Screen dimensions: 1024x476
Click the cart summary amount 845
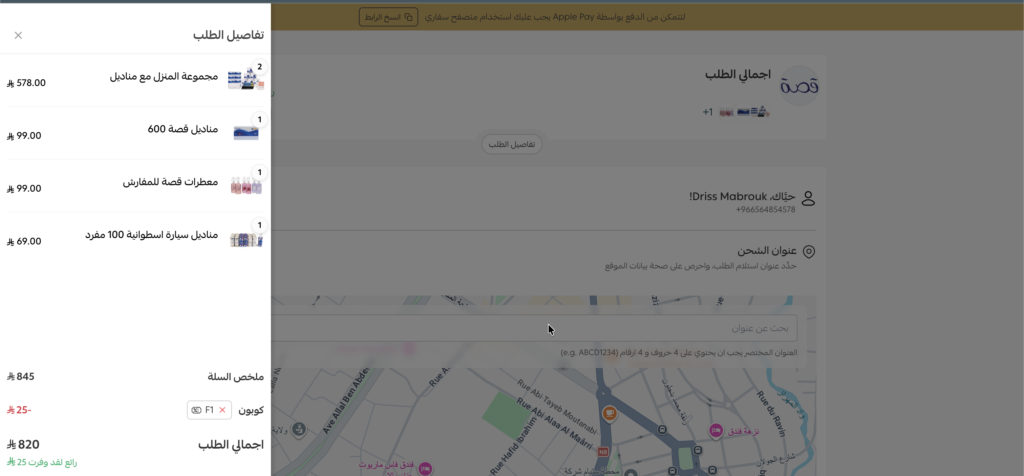(x=21, y=377)
